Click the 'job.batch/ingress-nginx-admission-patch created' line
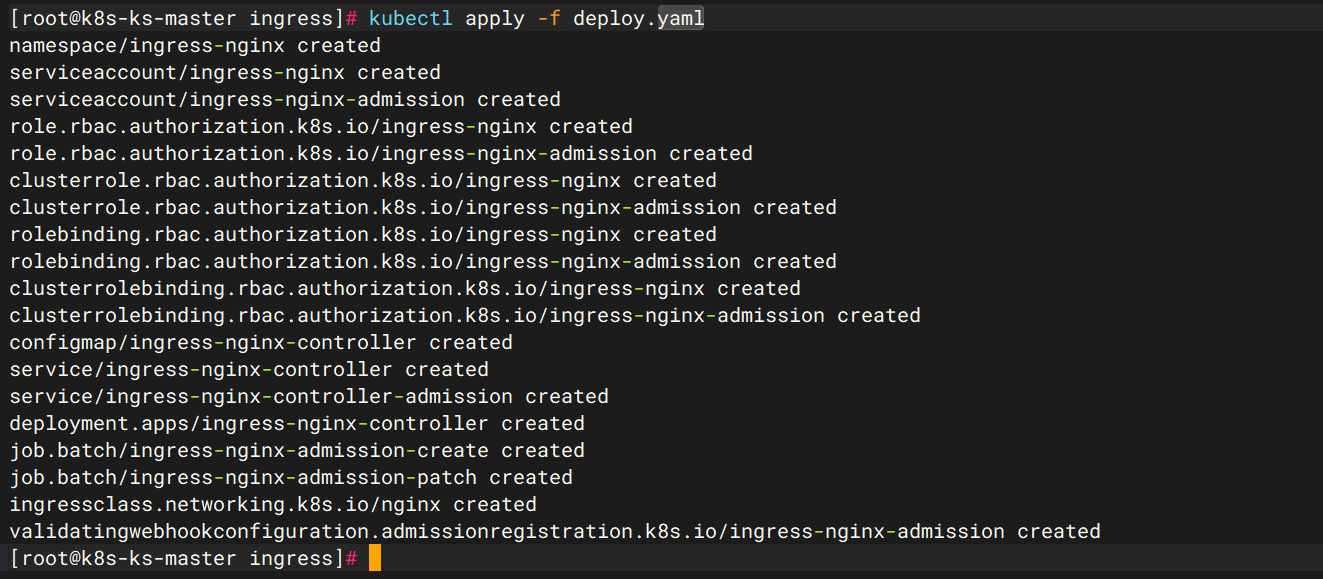The width and height of the screenshot is (1323, 579). tap(291, 478)
